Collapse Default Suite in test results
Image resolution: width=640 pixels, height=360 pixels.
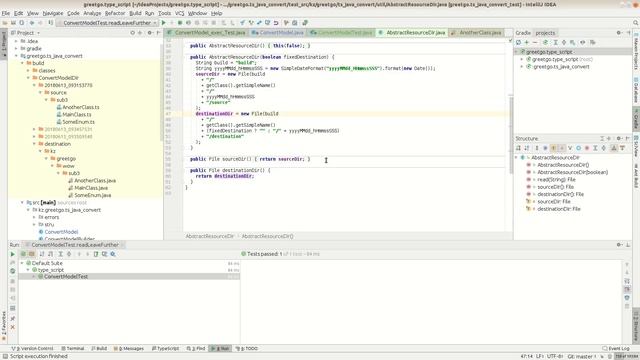pyautogui.click(x=22, y=263)
